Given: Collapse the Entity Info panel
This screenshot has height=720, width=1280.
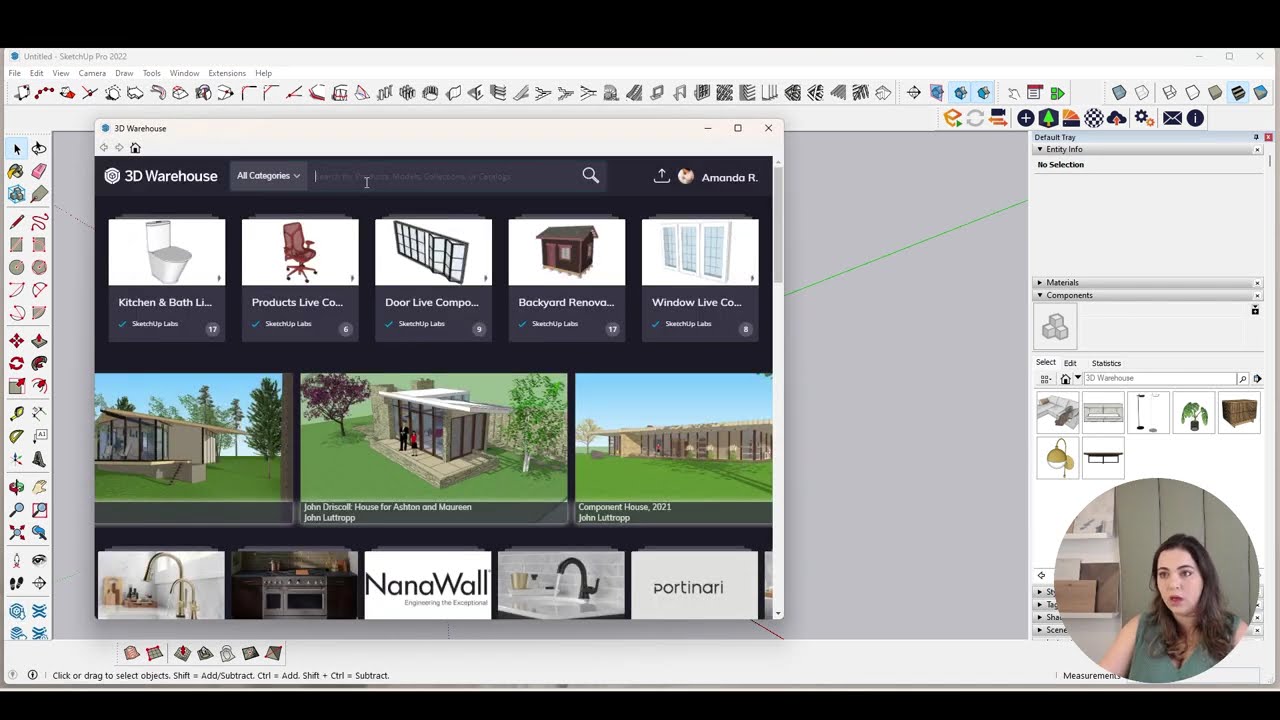Looking at the screenshot, I should point(1040,150).
